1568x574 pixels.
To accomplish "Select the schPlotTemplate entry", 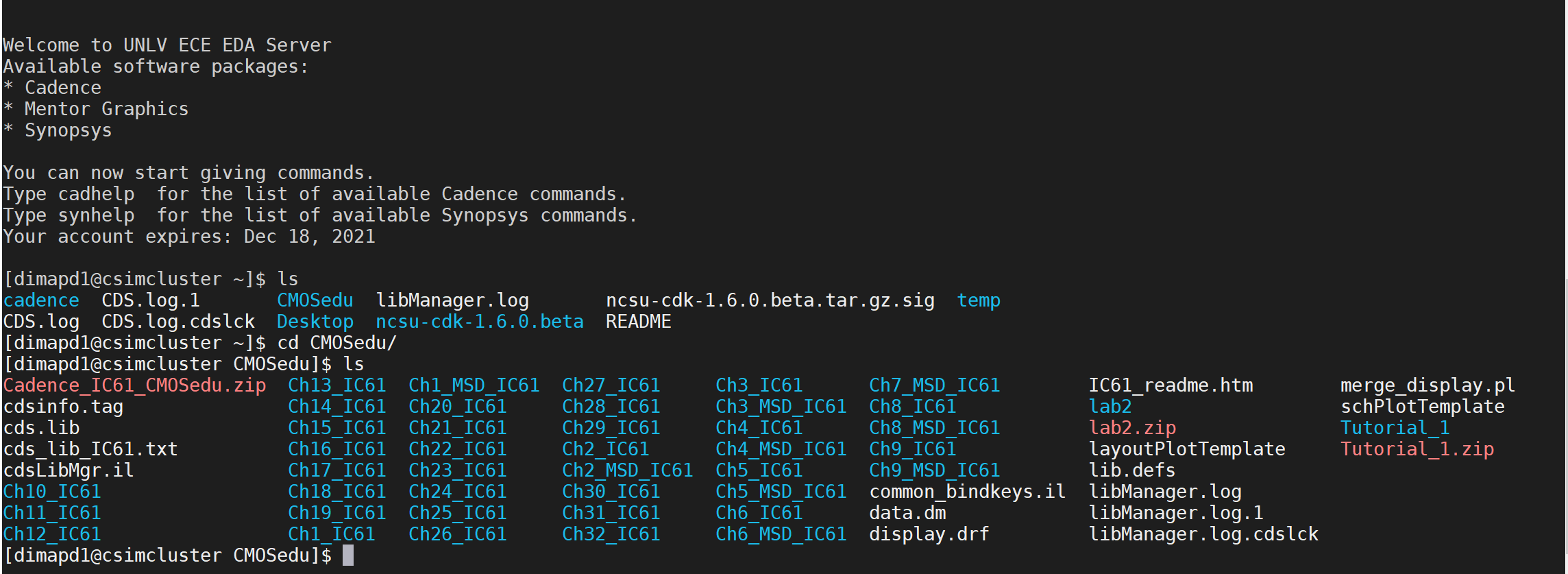I will coord(1422,407).
